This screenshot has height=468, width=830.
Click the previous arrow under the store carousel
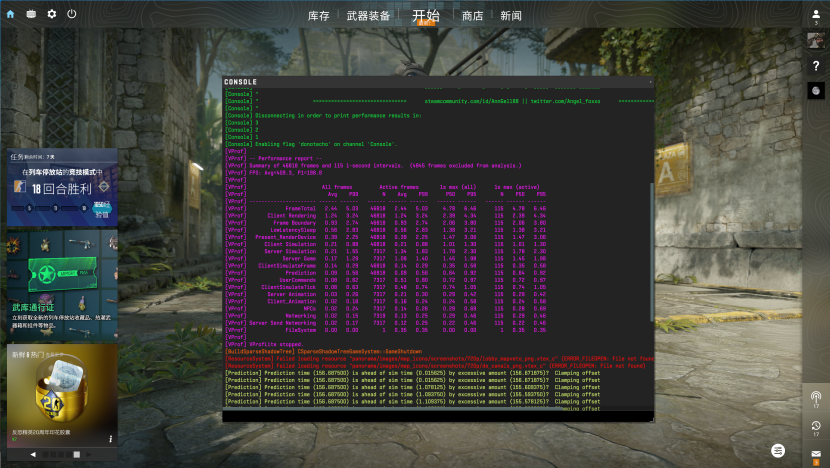point(32,454)
